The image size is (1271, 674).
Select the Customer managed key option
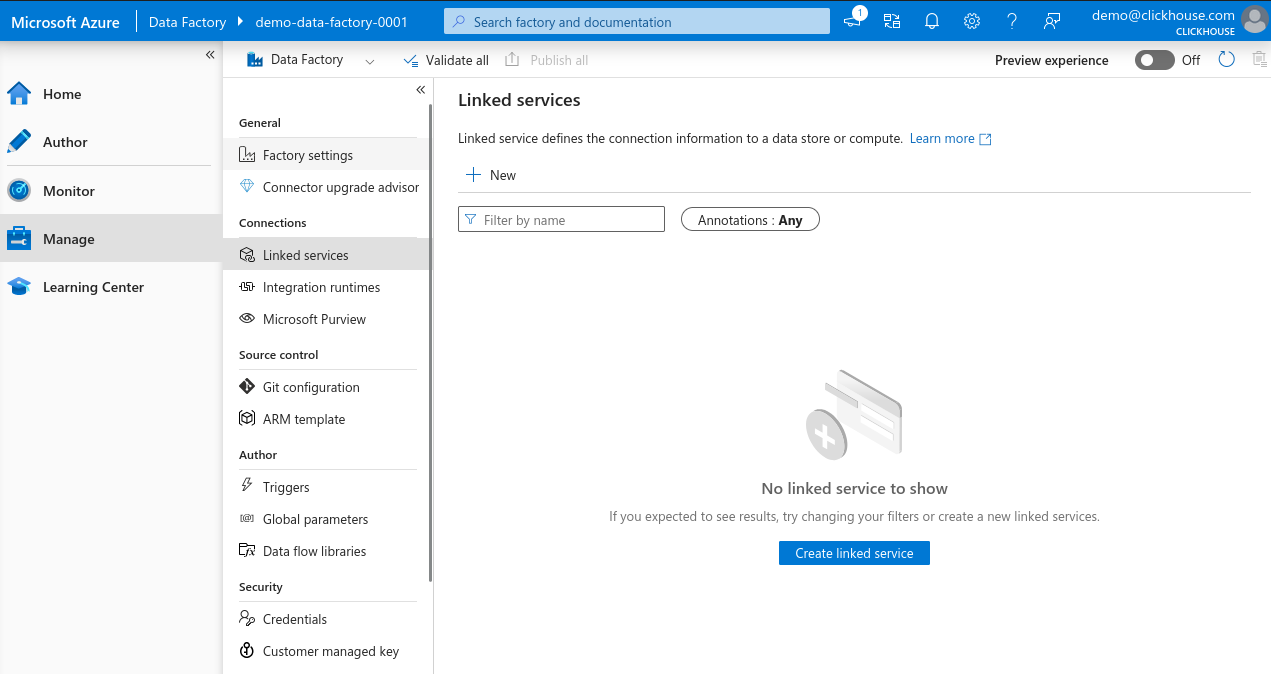[x=330, y=651]
